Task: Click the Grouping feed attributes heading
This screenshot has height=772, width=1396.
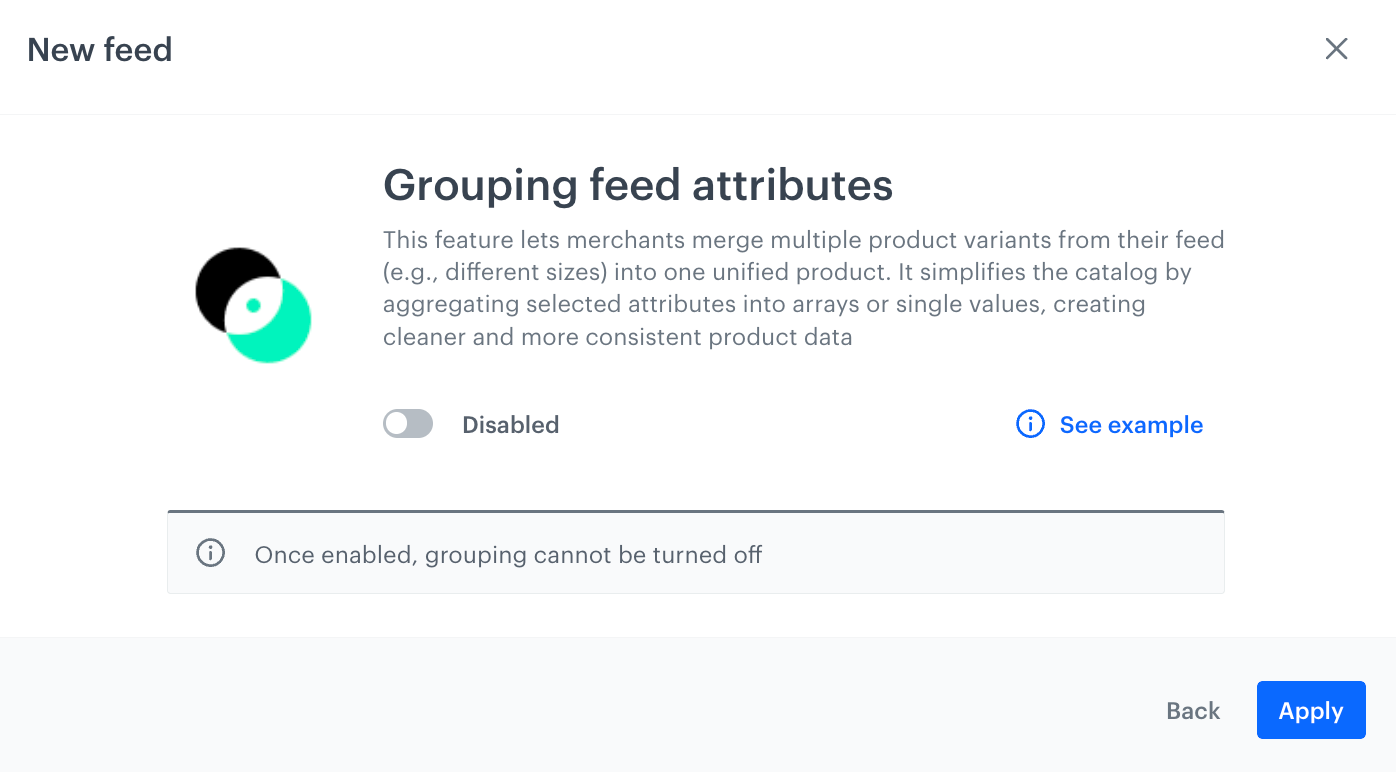Action: click(637, 185)
